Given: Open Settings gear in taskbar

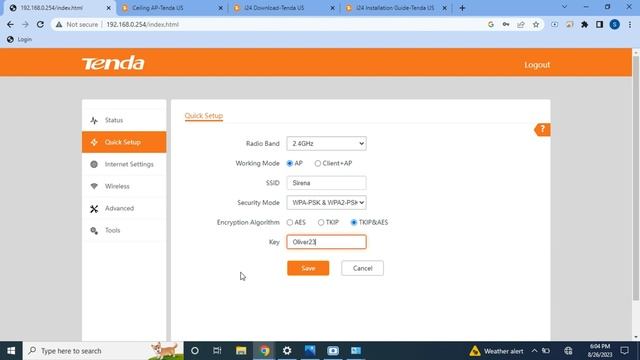Looking at the screenshot, I should [287, 351].
